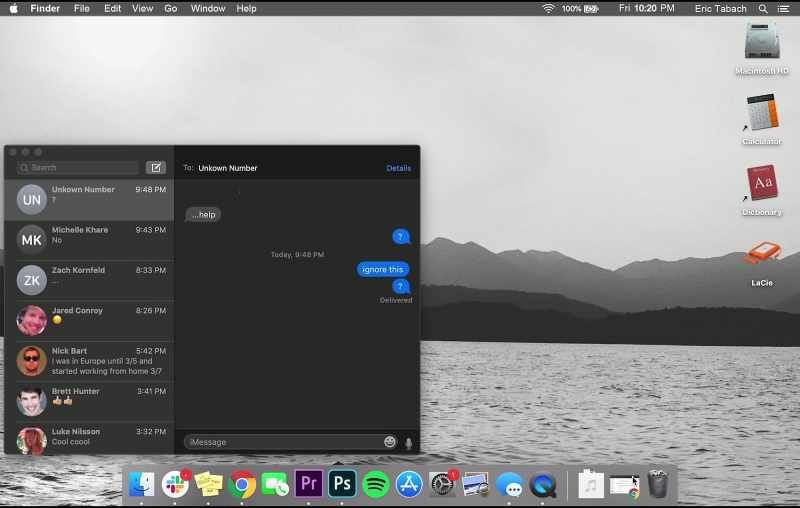Click the Spotlight search icon
Screen dimensions: 800x508
[x=763, y=9]
